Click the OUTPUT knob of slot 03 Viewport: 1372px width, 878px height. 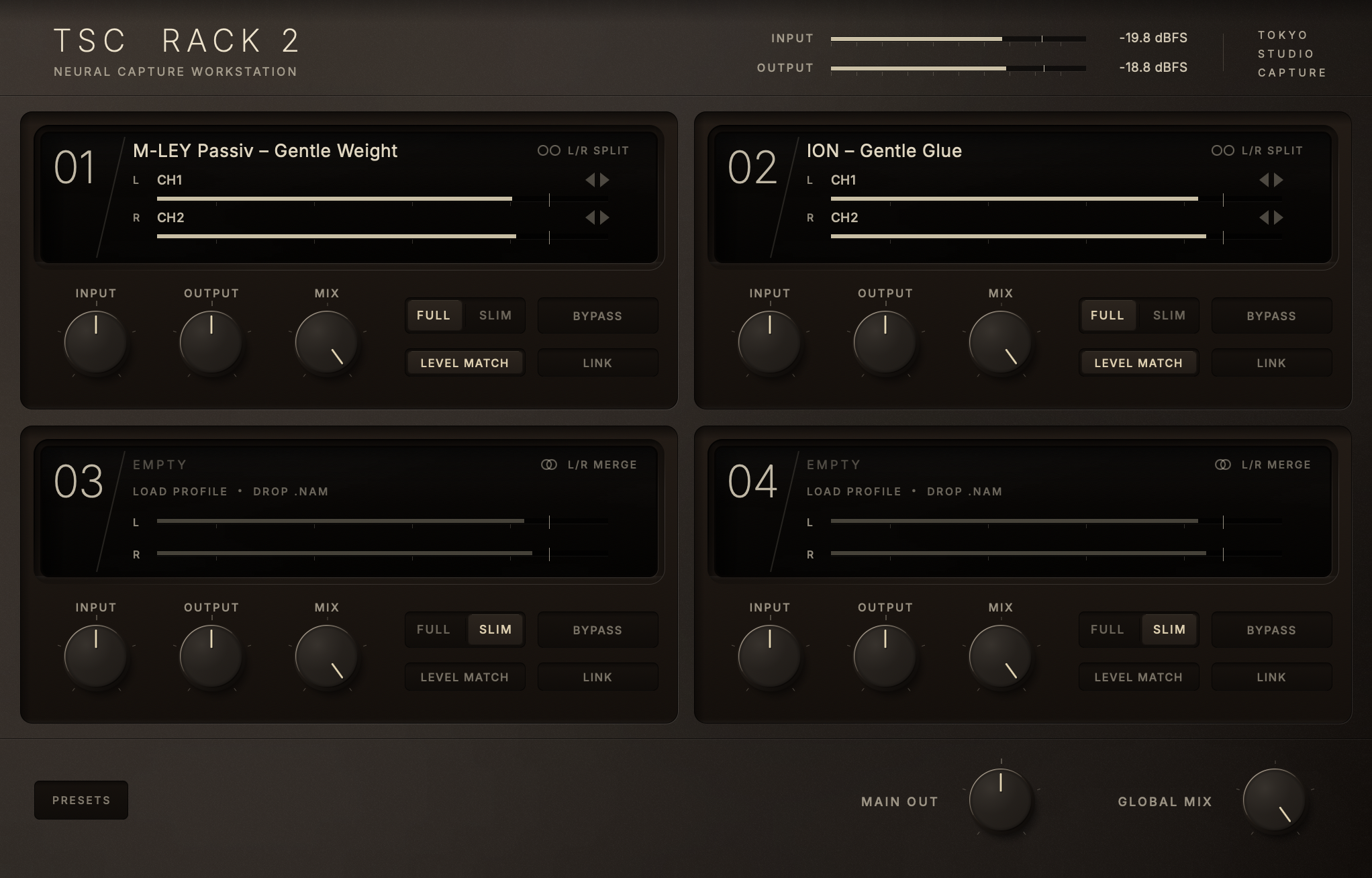tap(211, 656)
